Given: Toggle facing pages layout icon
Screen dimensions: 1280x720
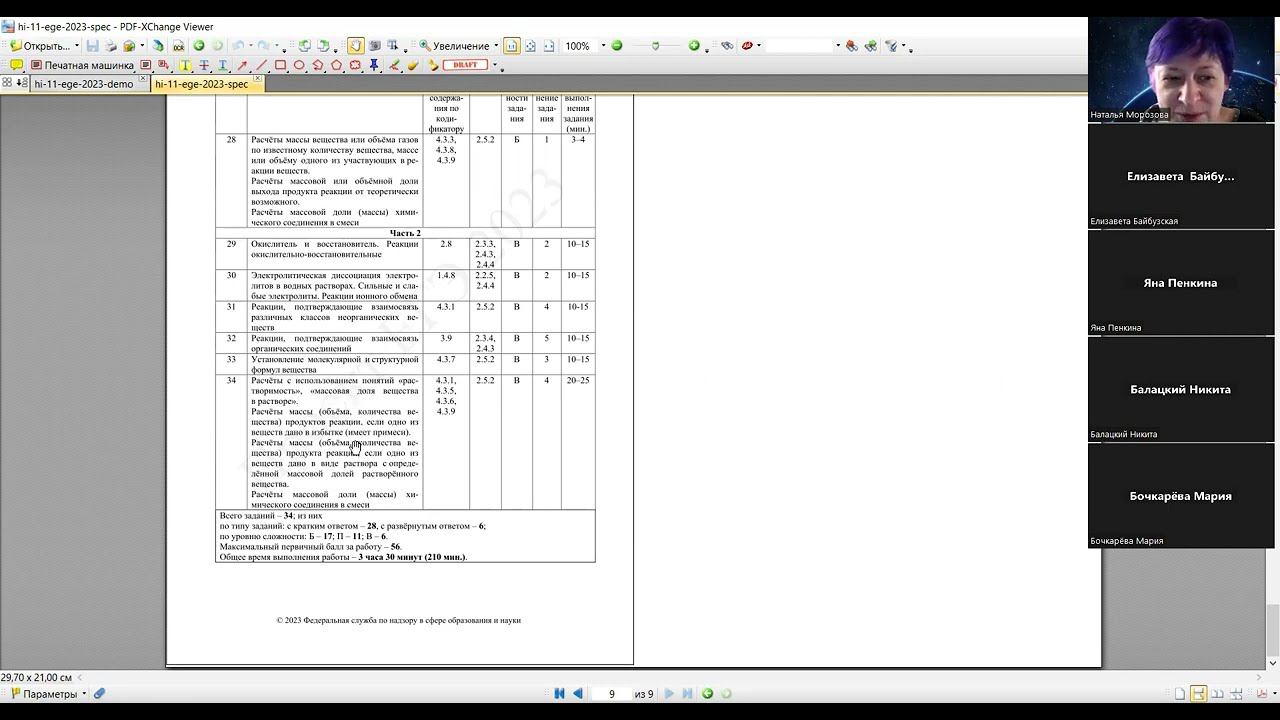Looking at the screenshot, I should click(1217, 693).
